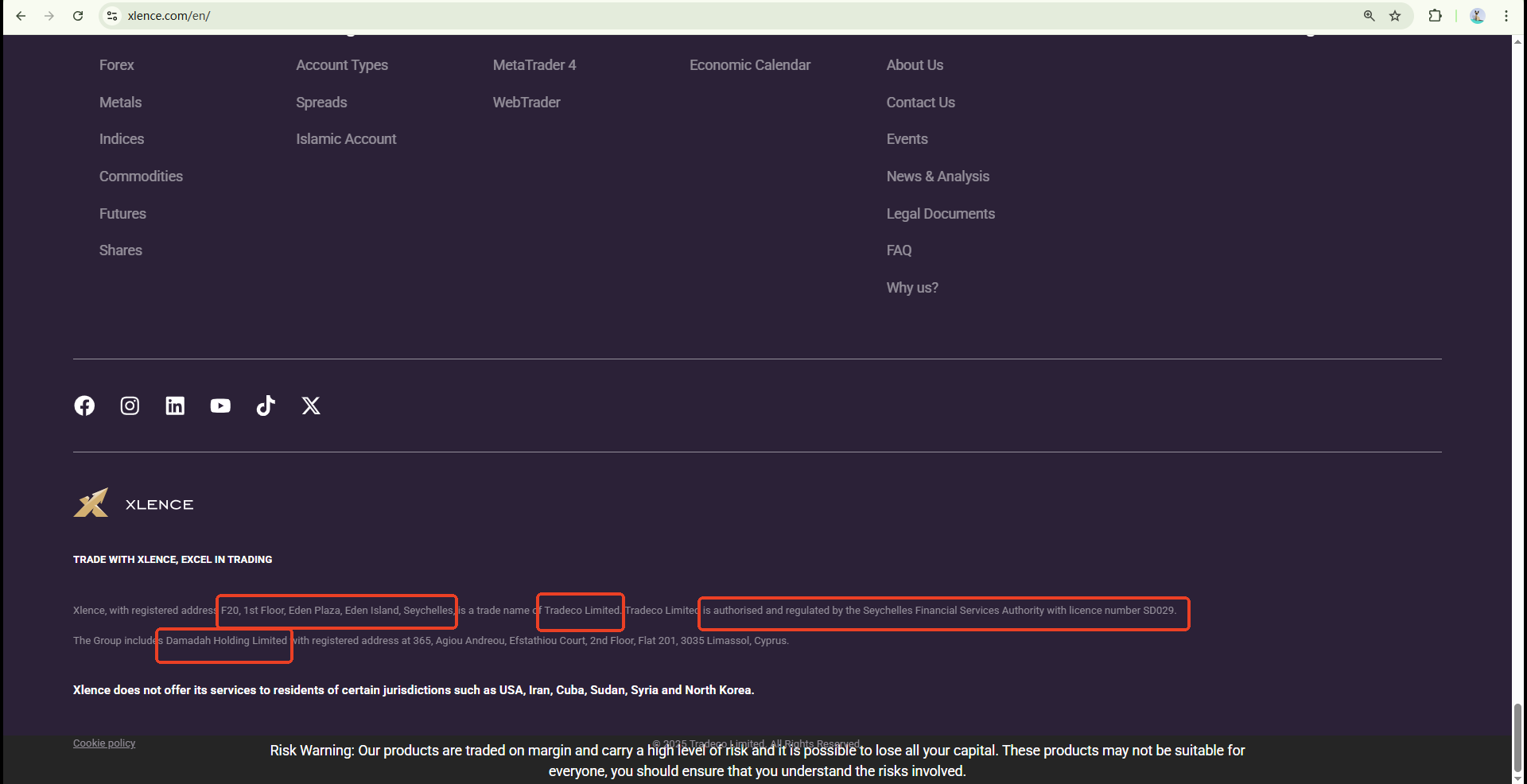Open the X (Twitter) social icon
The height and width of the screenshot is (784, 1527).
pyautogui.click(x=311, y=406)
